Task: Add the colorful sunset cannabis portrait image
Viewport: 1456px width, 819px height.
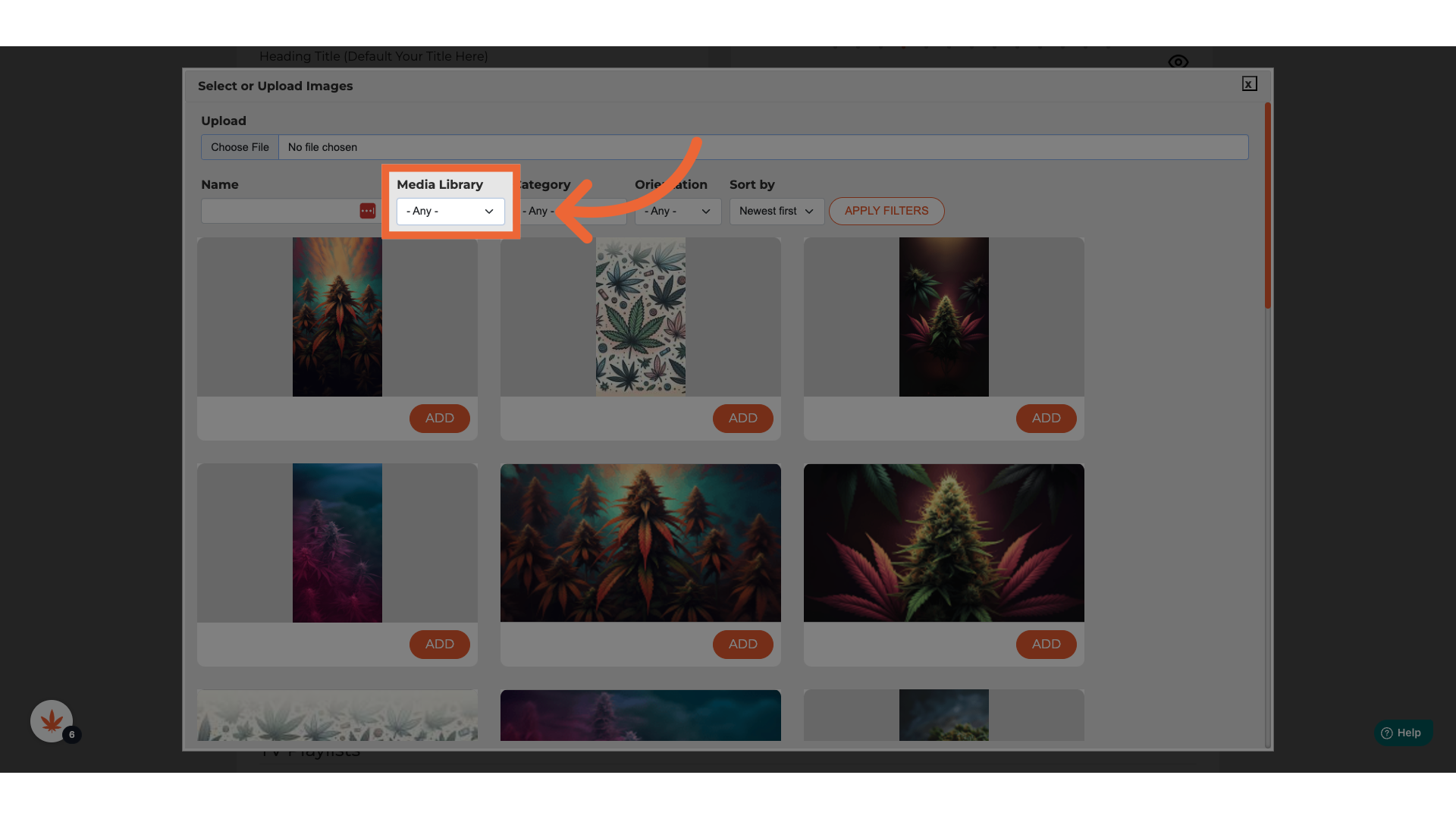Action: click(x=439, y=418)
